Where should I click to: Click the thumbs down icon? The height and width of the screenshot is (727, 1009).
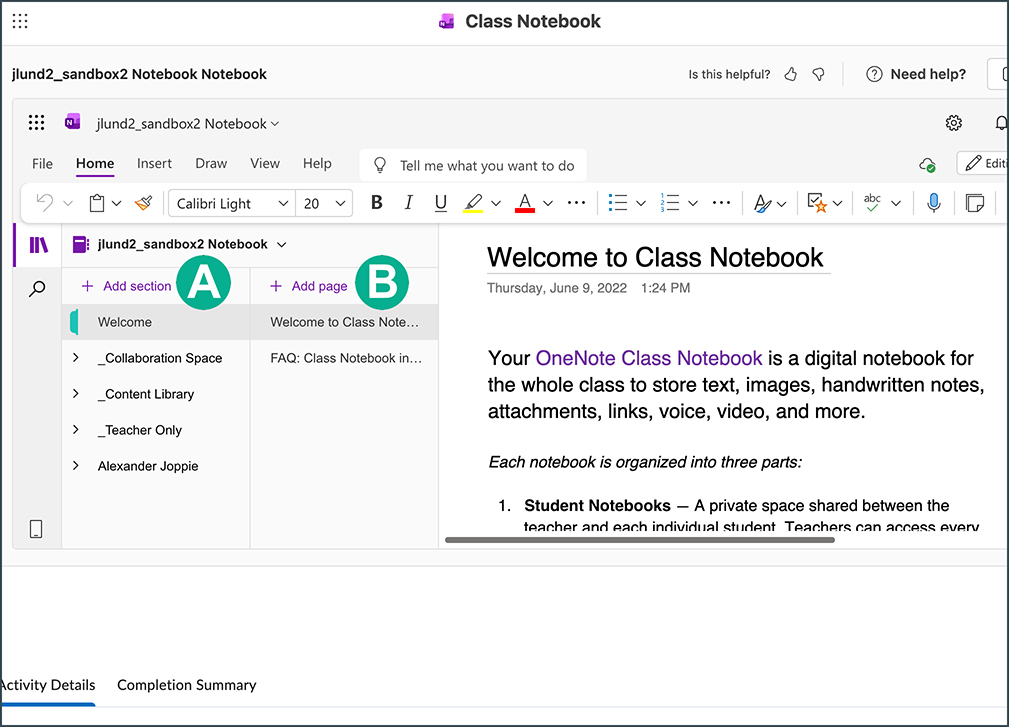coord(819,75)
